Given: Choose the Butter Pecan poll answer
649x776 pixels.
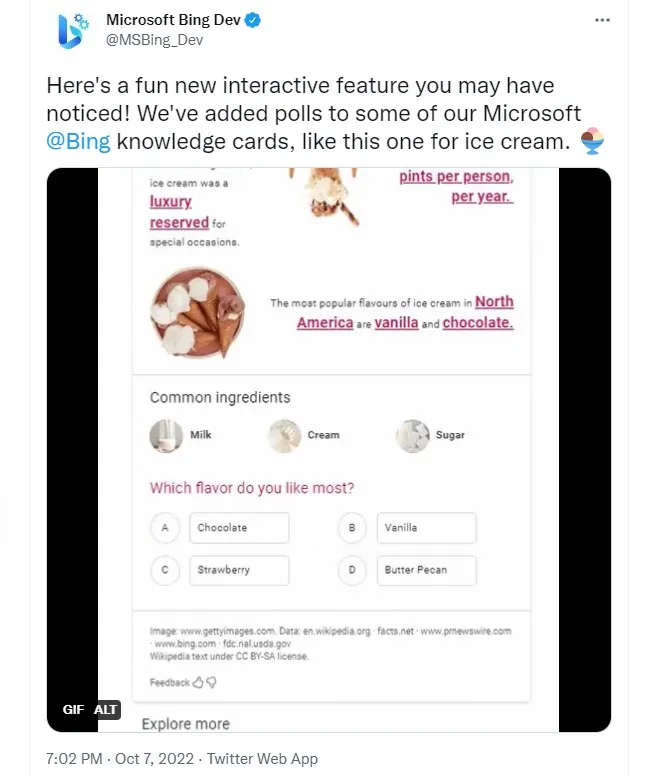Looking at the screenshot, I should [427, 570].
